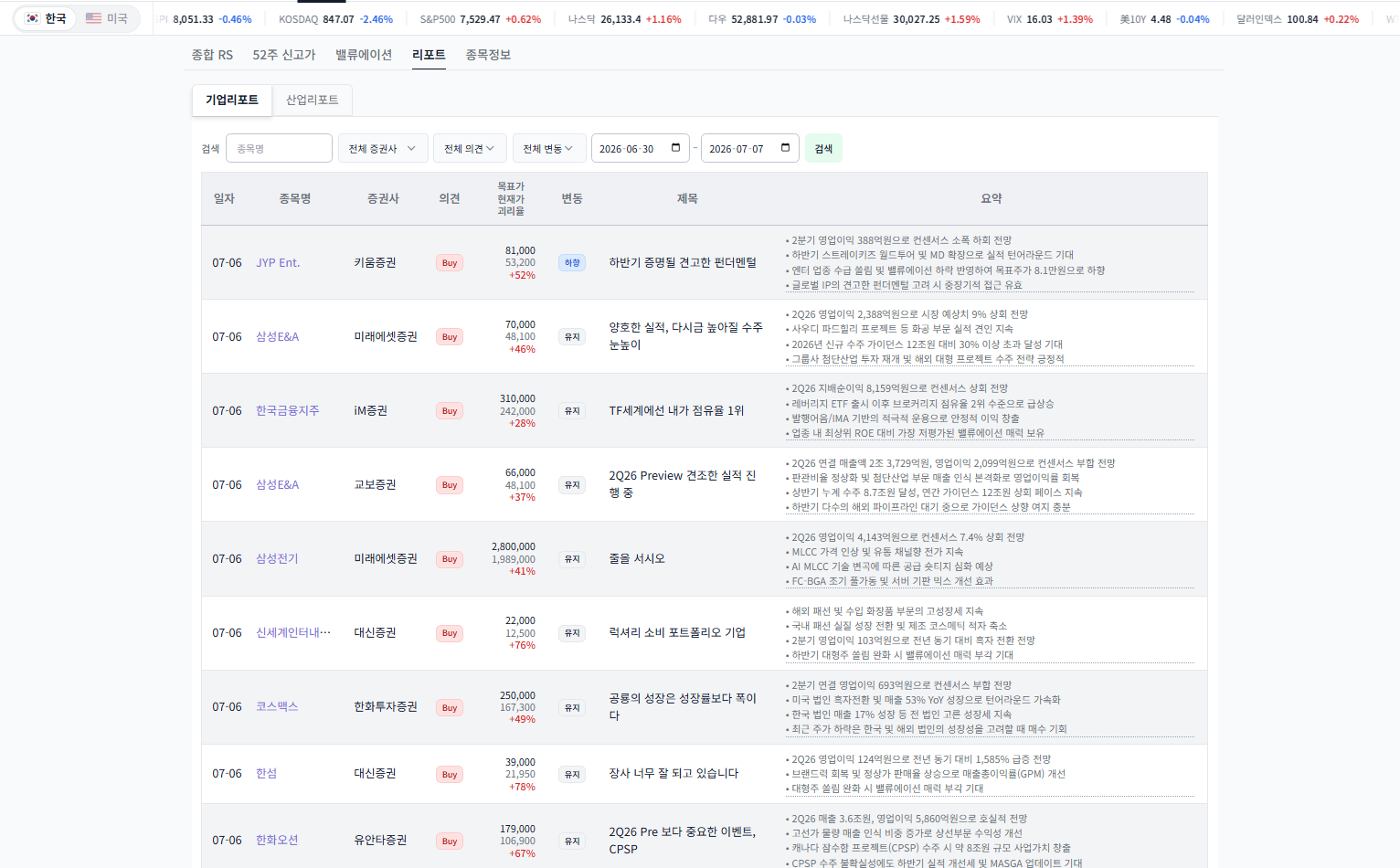This screenshot has width=1400, height=868.
Task: Focus the 종목명 search input field
Action: (279, 148)
